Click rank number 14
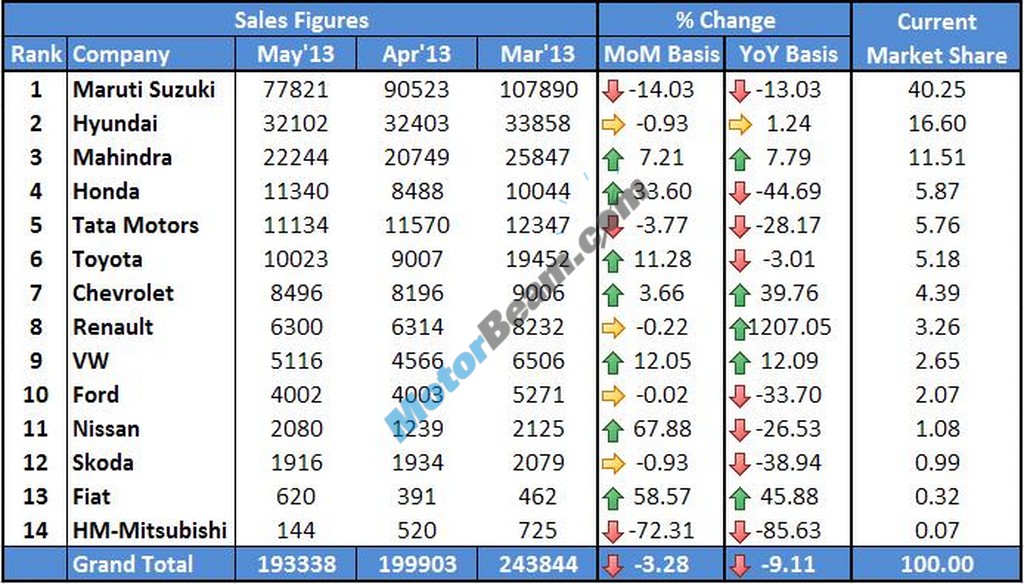This screenshot has height=584, width=1024. tap(35, 530)
